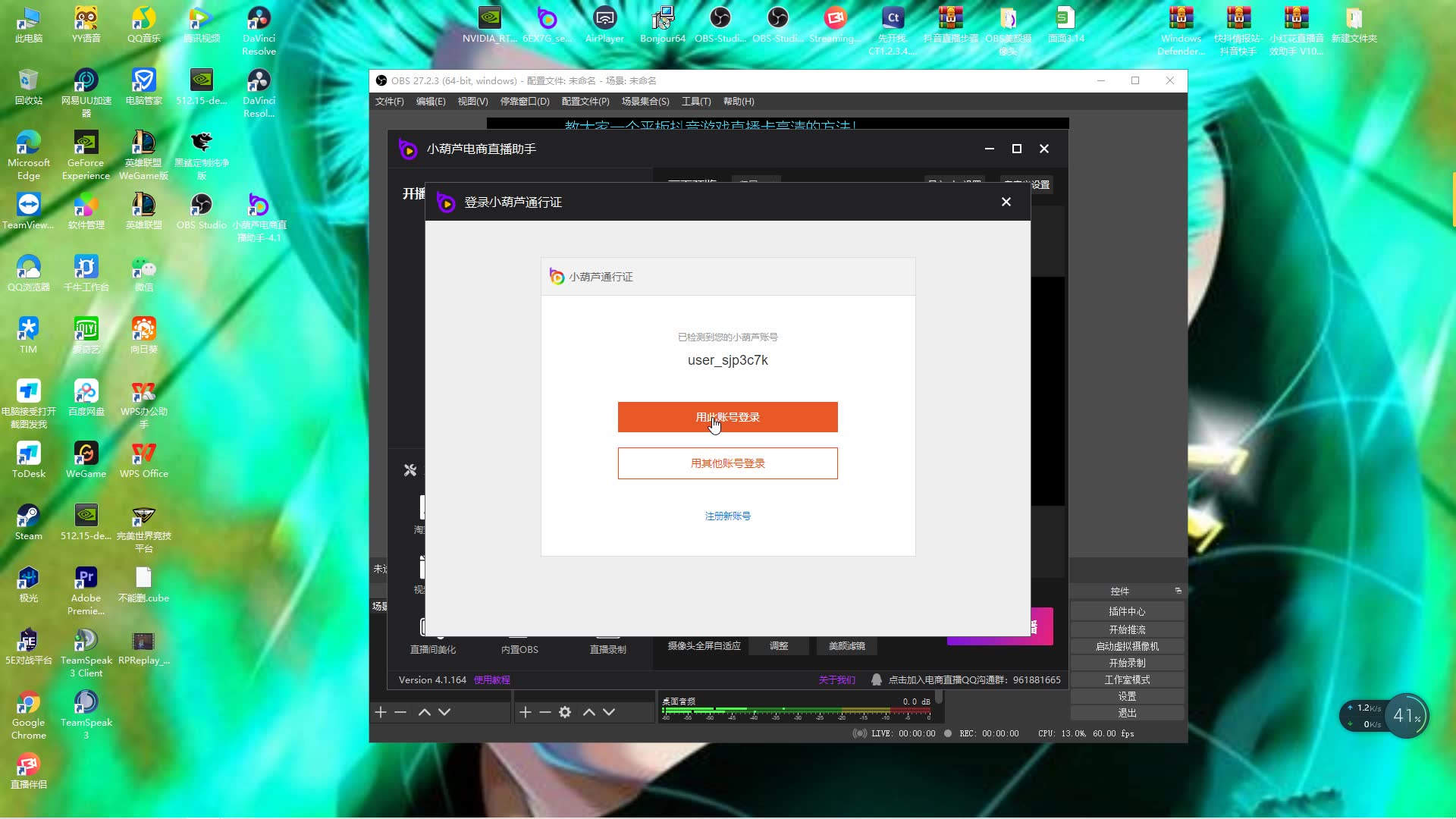Open 设置 in OBS controls panel
The image size is (1456, 819).
click(x=1127, y=696)
